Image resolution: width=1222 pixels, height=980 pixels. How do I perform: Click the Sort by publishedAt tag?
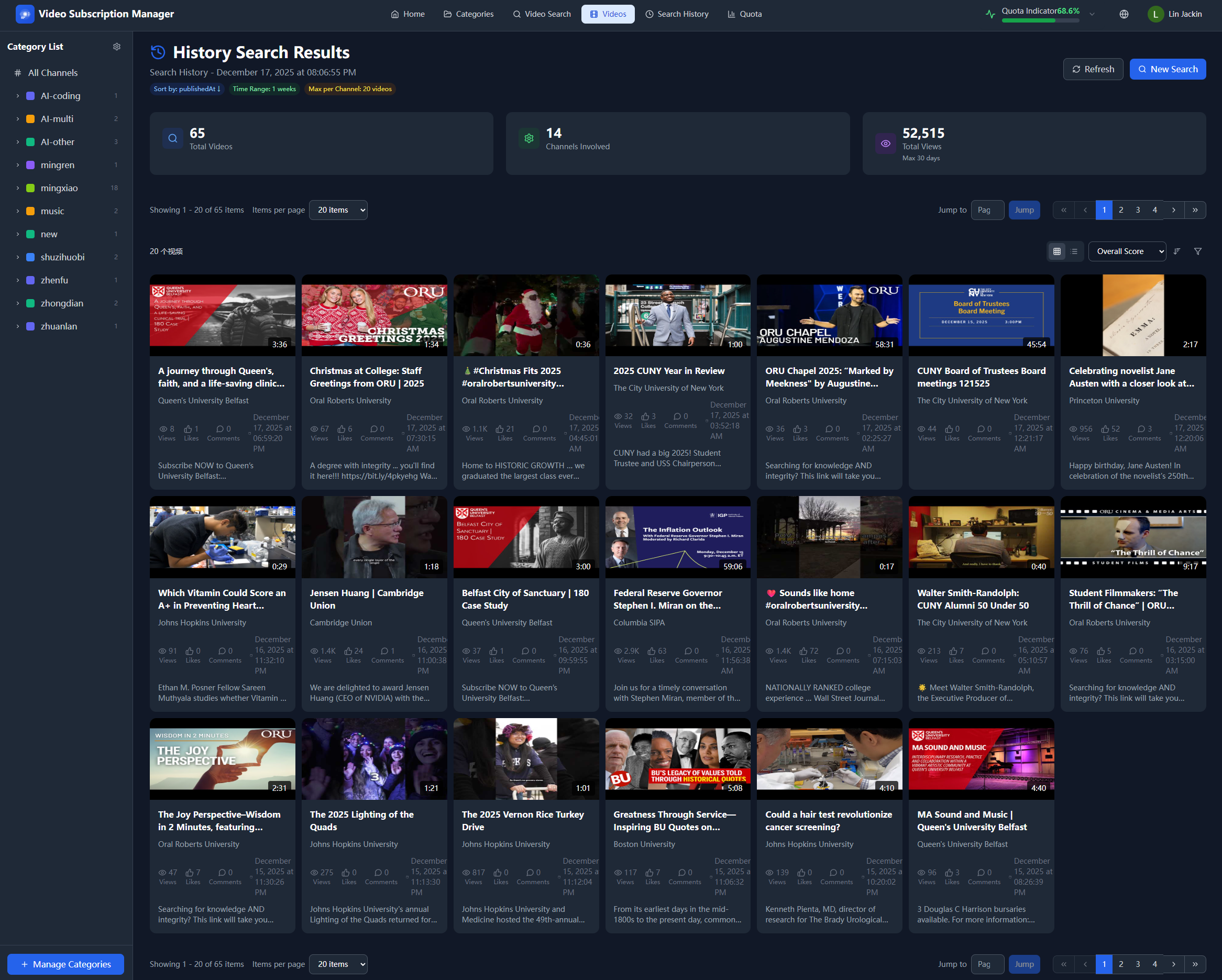(187, 89)
